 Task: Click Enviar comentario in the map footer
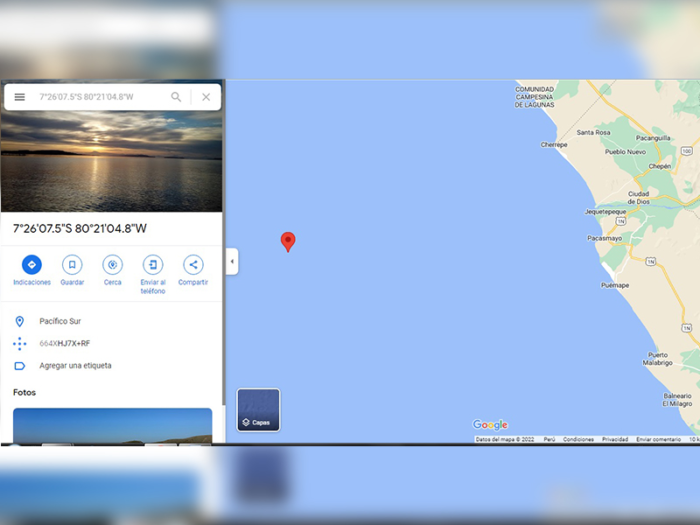(658, 439)
